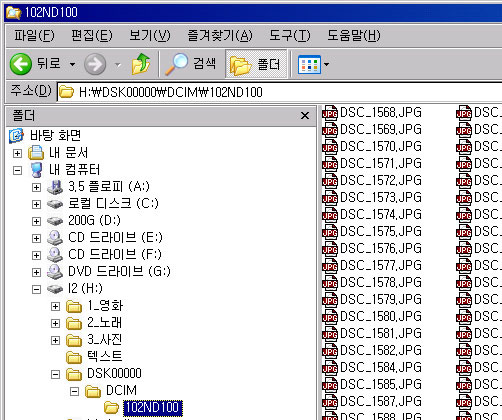
Task: Select the DVD 드라이브 (G:) drive icon
Action: coord(55,272)
